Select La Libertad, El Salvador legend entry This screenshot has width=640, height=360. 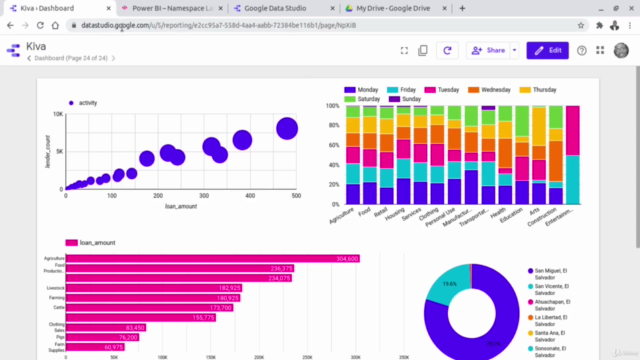click(547, 320)
